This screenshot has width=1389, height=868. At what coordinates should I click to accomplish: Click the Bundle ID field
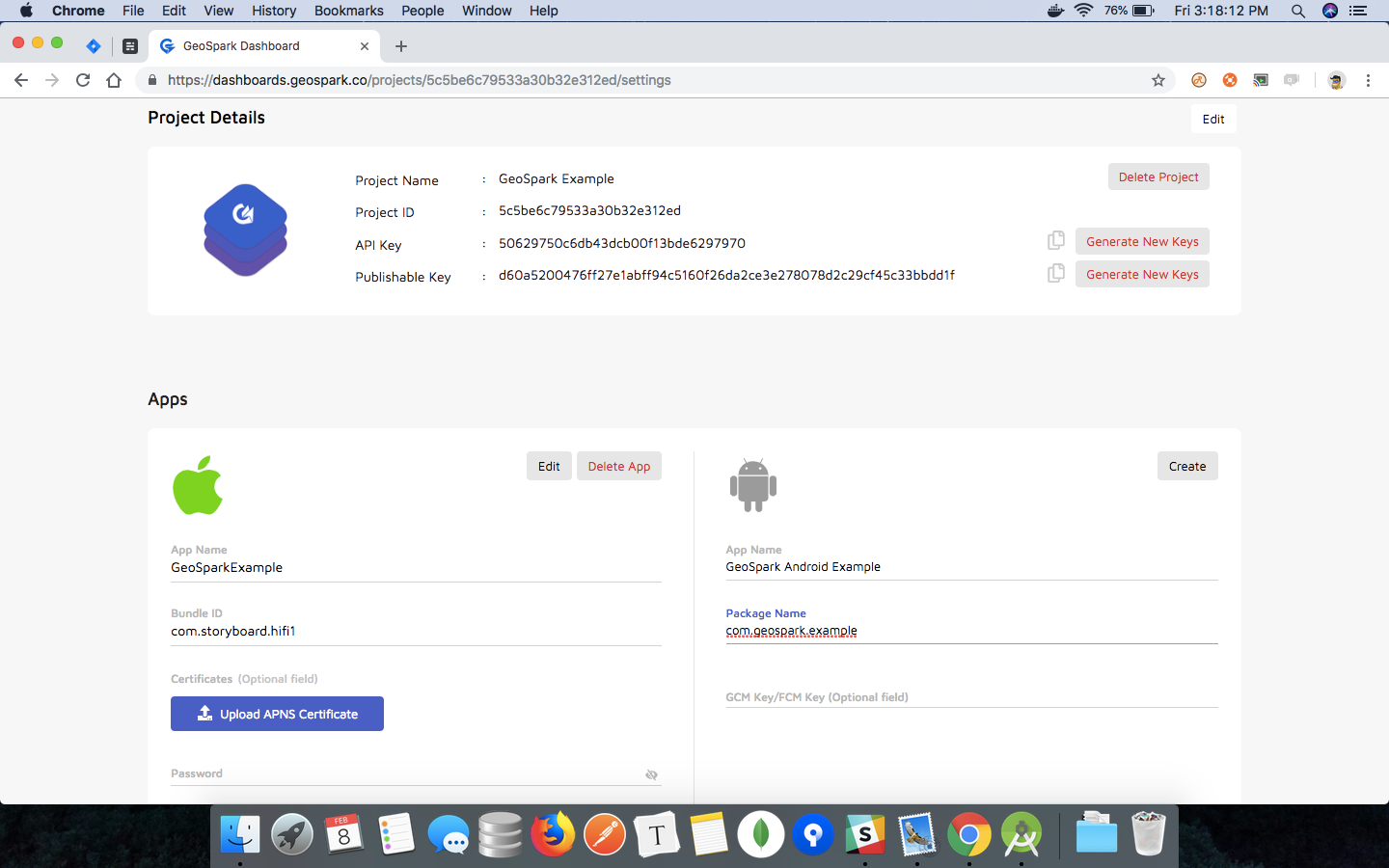click(416, 631)
